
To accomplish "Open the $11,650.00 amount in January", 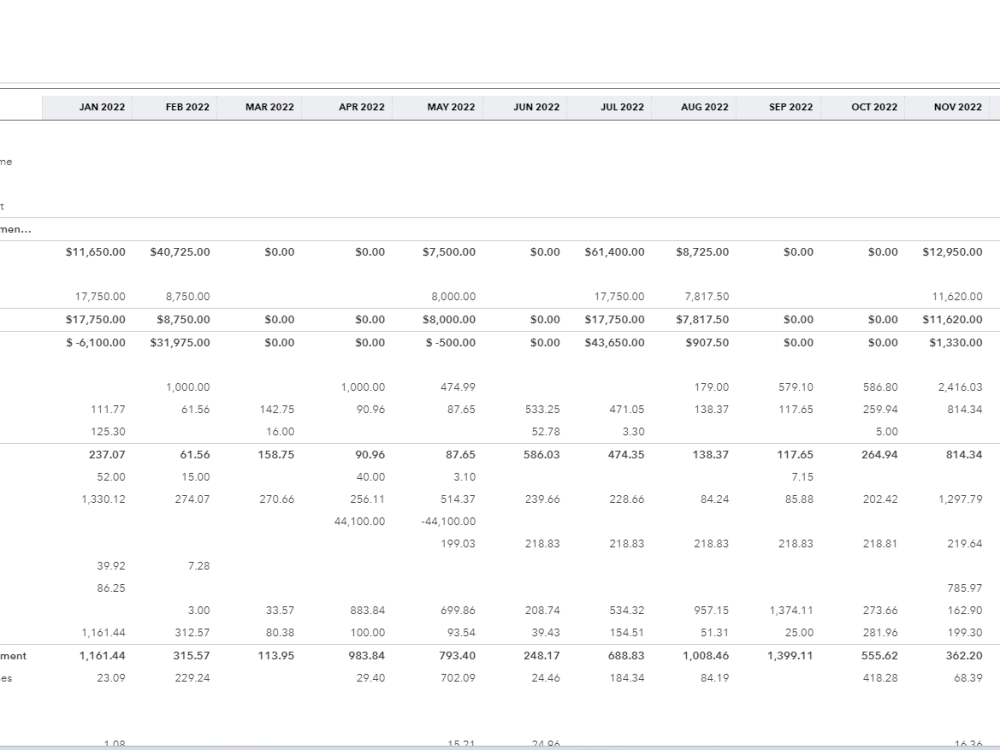I will [96, 252].
